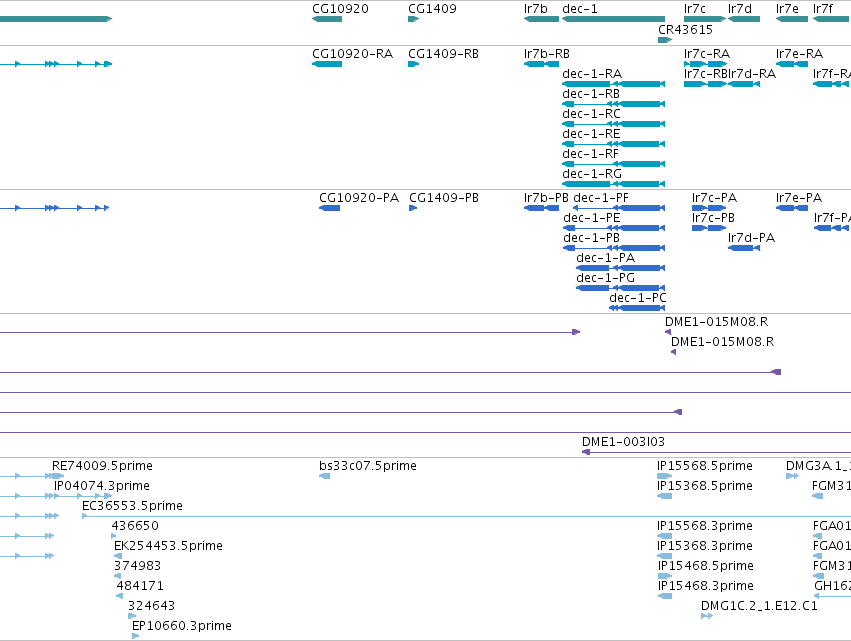
Task: Select the CG1409 gene label
Action: point(433,9)
